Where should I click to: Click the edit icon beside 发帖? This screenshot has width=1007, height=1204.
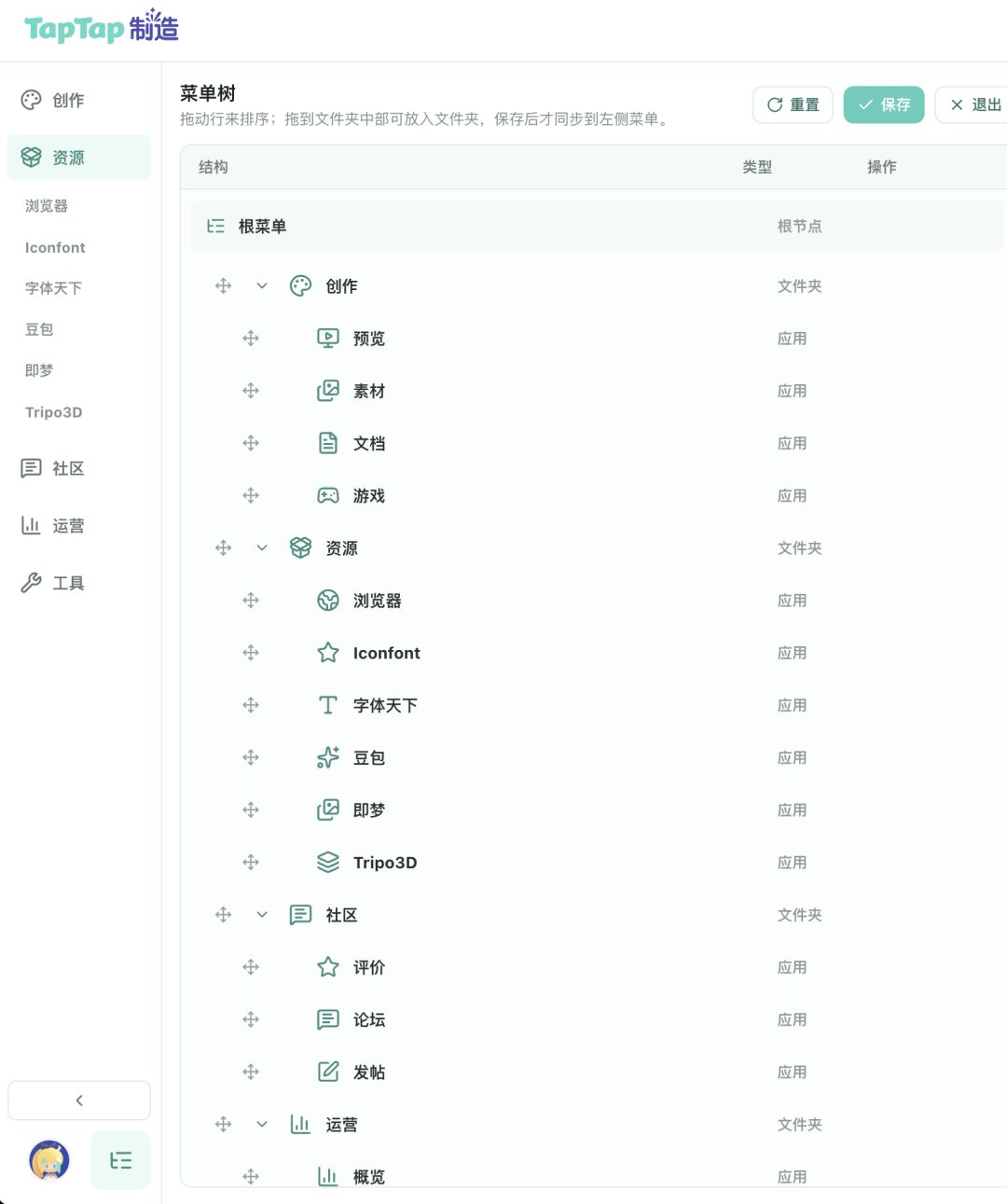[x=328, y=1072]
